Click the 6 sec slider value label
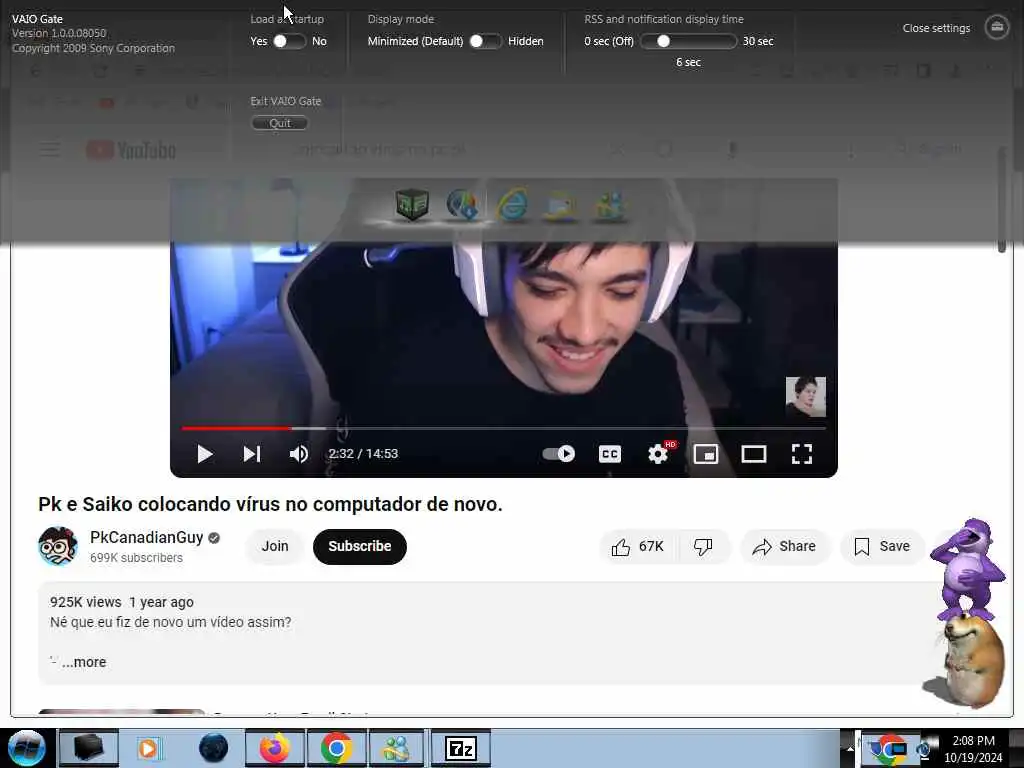This screenshot has height=768, width=1024. [x=688, y=62]
